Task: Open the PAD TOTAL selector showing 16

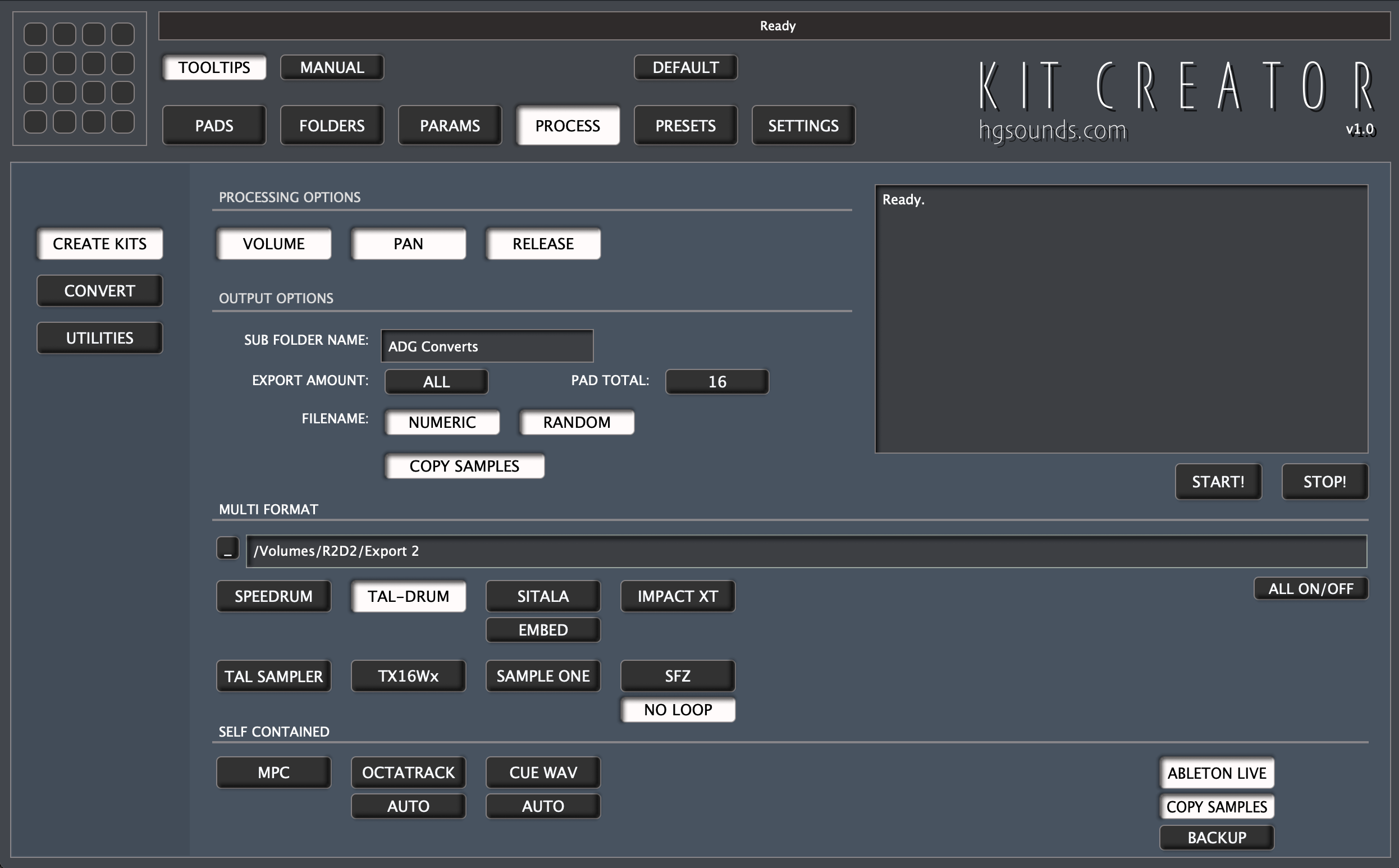Action: (x=717, y=382)
